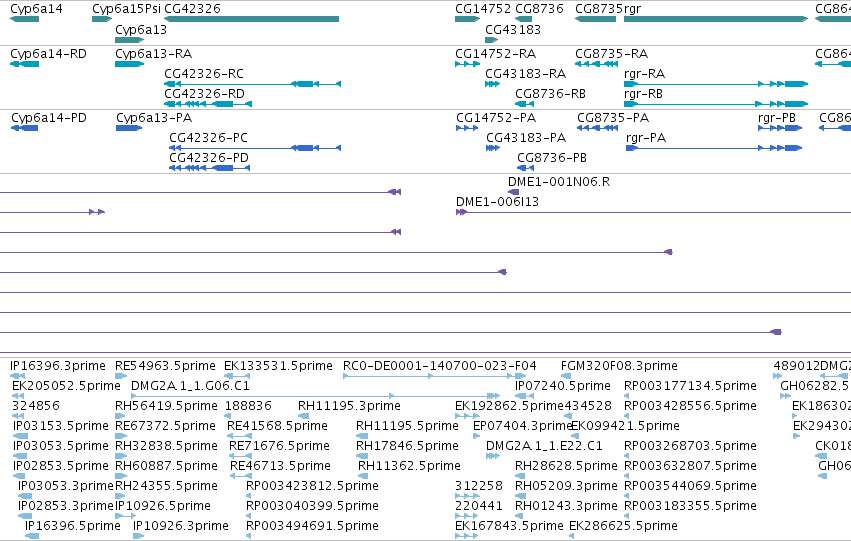Click the CG14752-RA transcript label

point(496,54)
